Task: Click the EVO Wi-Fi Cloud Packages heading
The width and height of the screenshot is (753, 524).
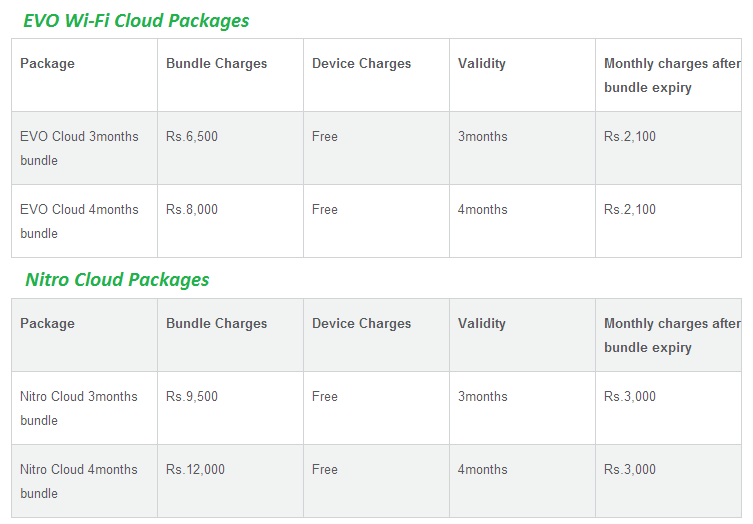Action: pyautogui.click(x=136, y=21)
